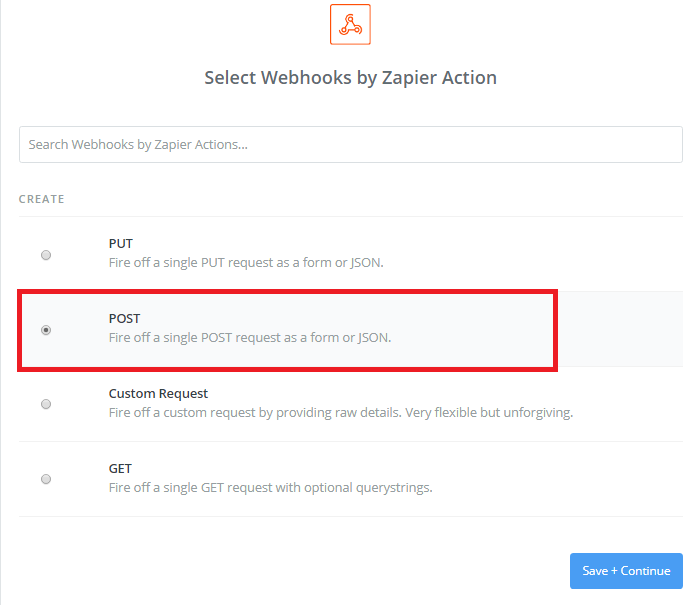This screenshot has height=605, width=695.
Task: Click the Select Webhooks by Zapier Action heading
Action: [351, 78]
